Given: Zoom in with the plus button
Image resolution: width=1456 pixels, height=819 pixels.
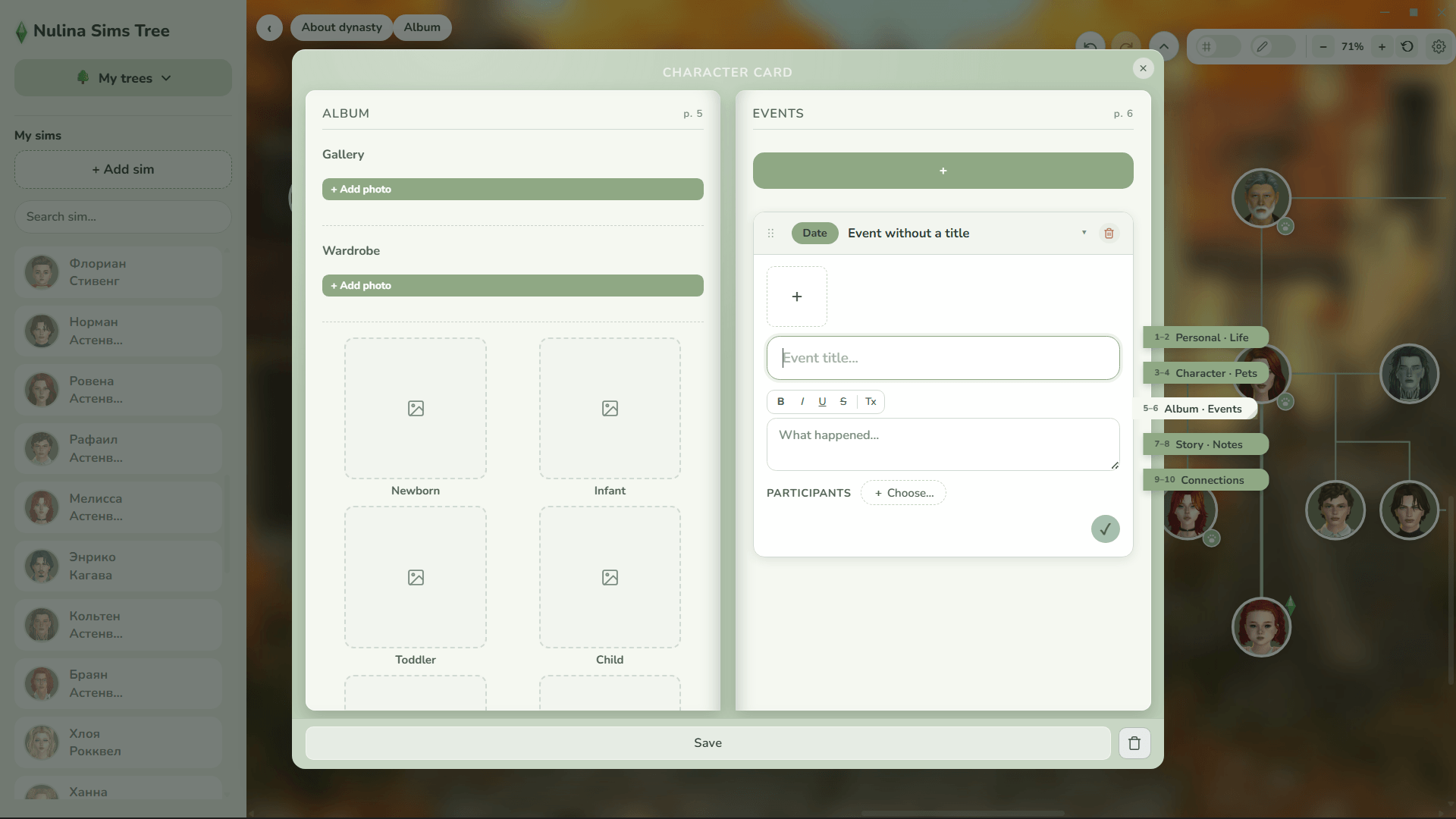Looking at the screenshot, I should coord(1382,46).
